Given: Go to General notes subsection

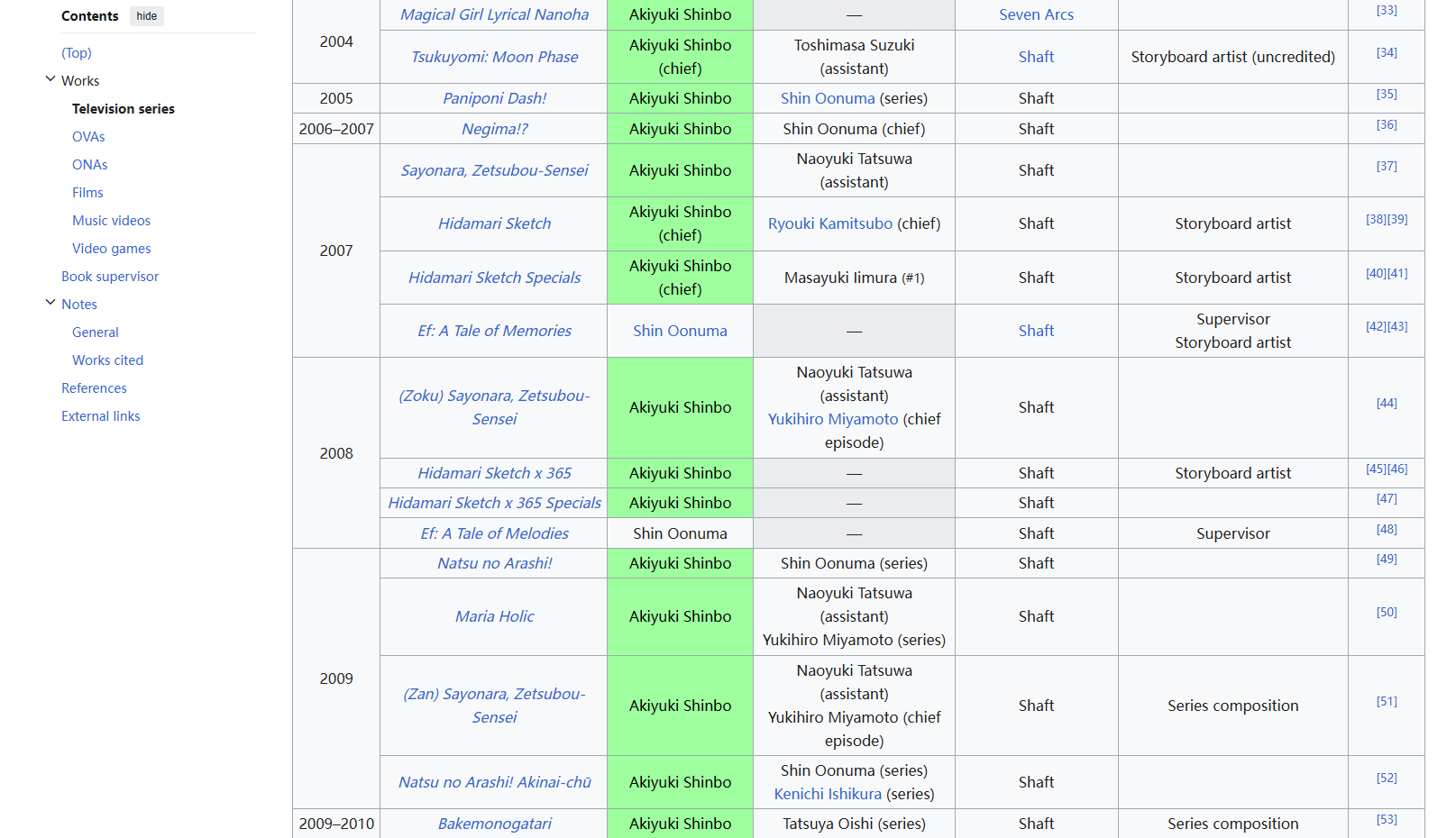Looking at the screenshot, I should pyautogui.click(x=96, y=332).
